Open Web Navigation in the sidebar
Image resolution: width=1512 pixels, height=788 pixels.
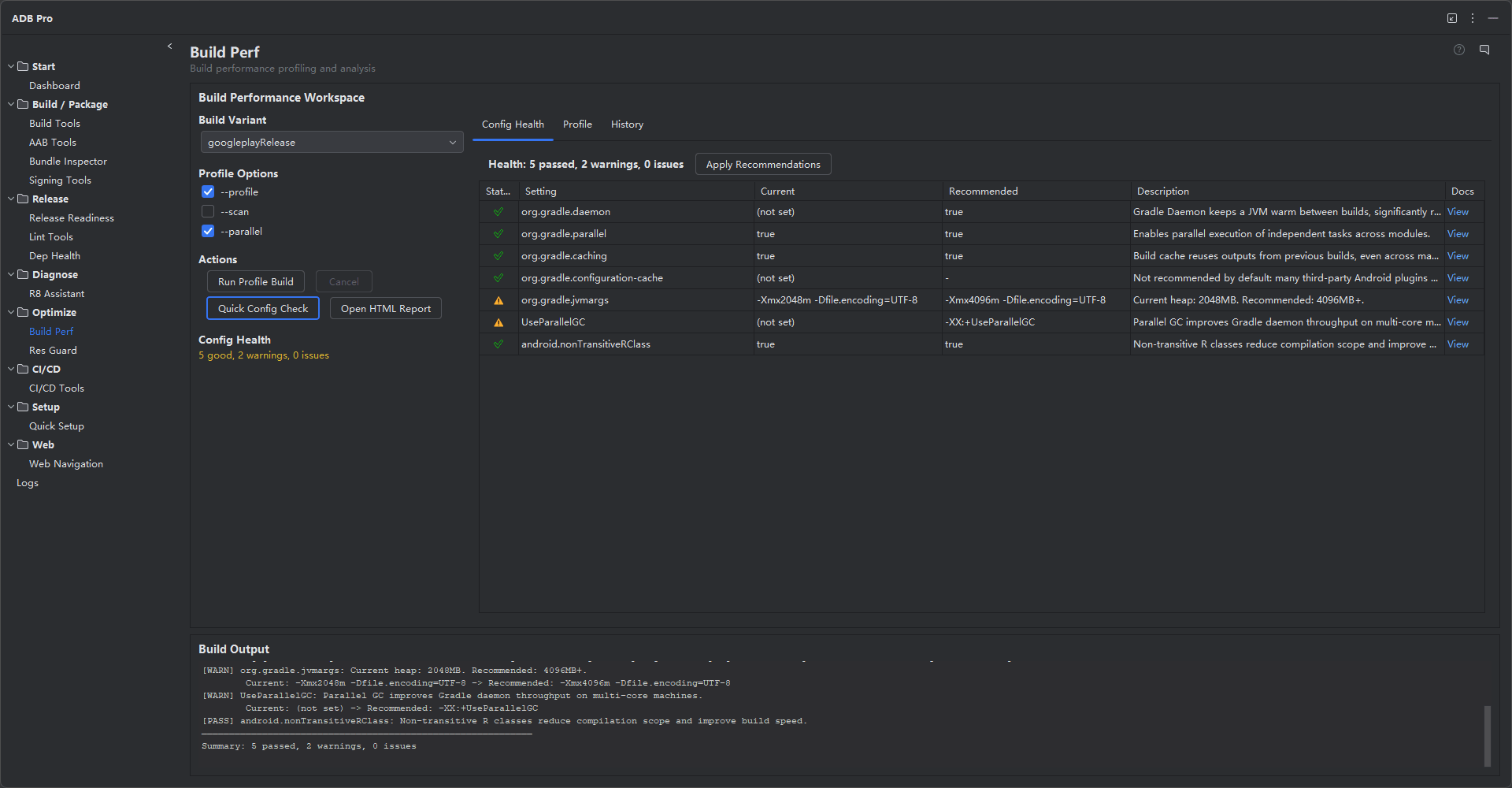tap(66, 463)
